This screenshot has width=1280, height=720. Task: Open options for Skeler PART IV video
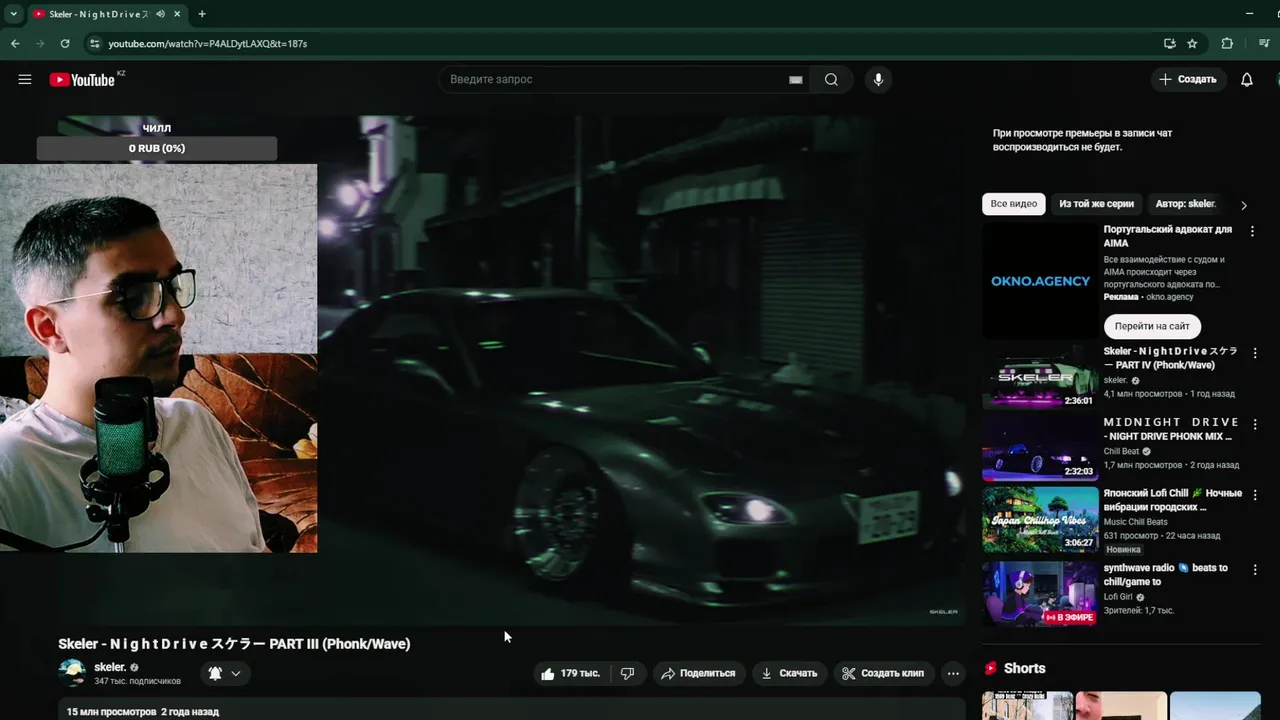[1254, 353]
